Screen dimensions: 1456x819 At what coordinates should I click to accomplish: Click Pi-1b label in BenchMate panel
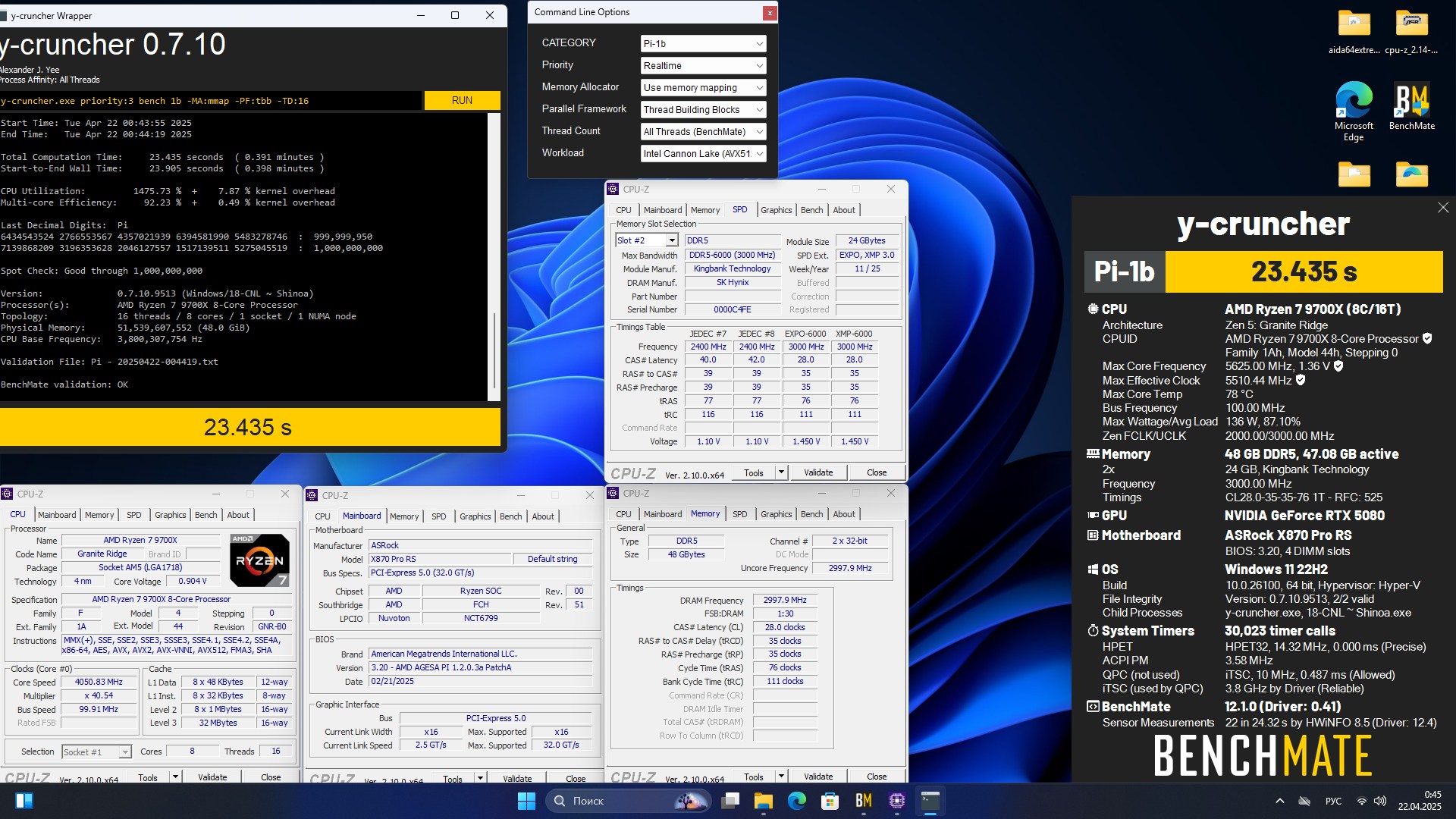coord(1124,271)
